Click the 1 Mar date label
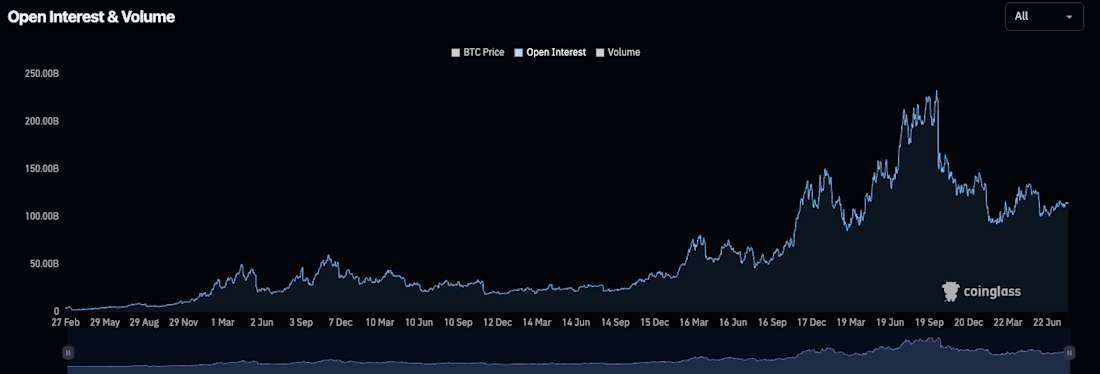 (x=222, y=323)
